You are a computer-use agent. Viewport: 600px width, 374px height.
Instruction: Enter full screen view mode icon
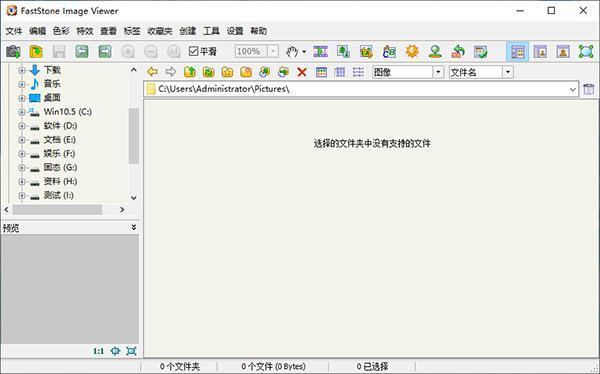(586, 52)
